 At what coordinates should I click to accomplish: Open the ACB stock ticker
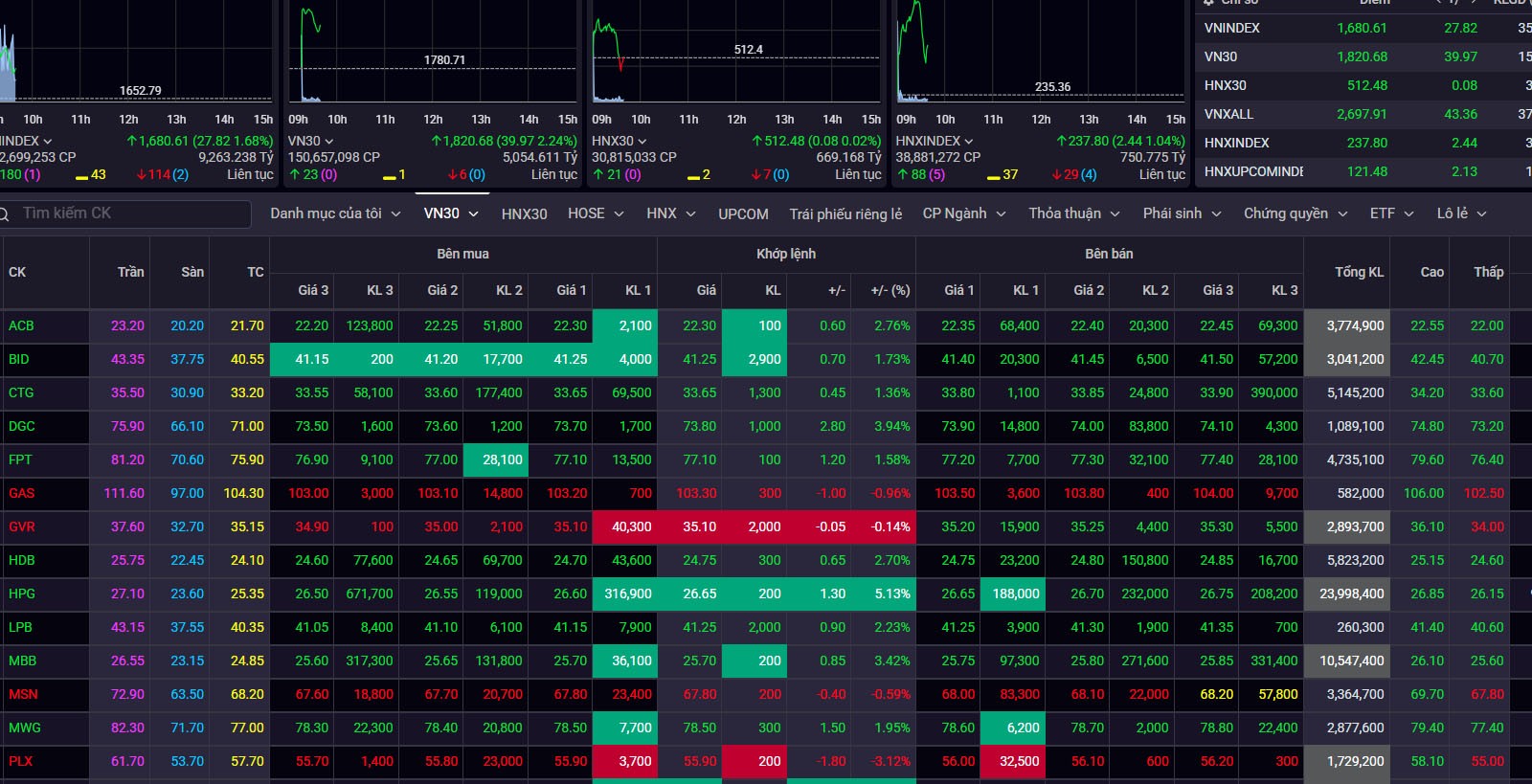pyautogui.click(x=21, y=325)
